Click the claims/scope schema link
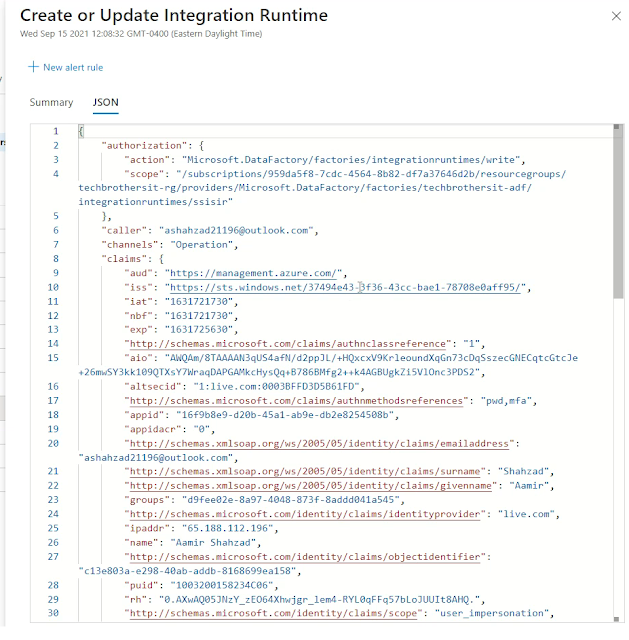The image size is (629, 640). pos(273,613)
